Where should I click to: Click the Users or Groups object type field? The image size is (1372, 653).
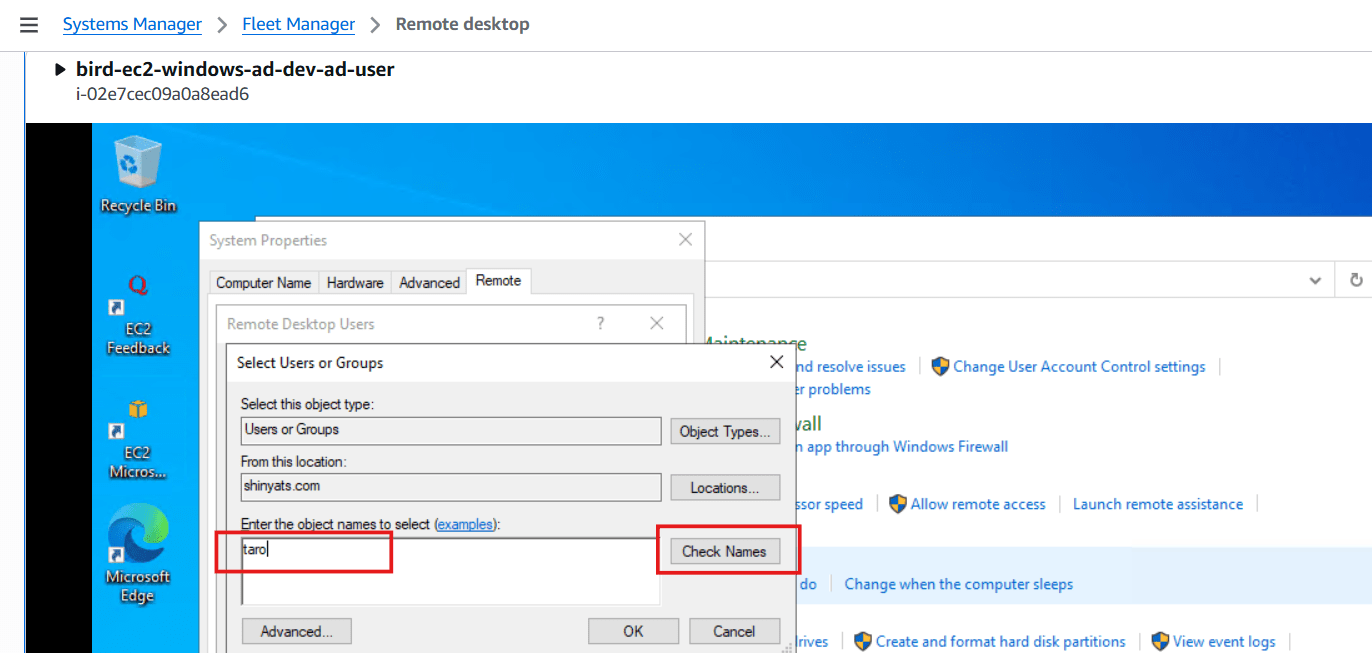(x=451, y=431)
